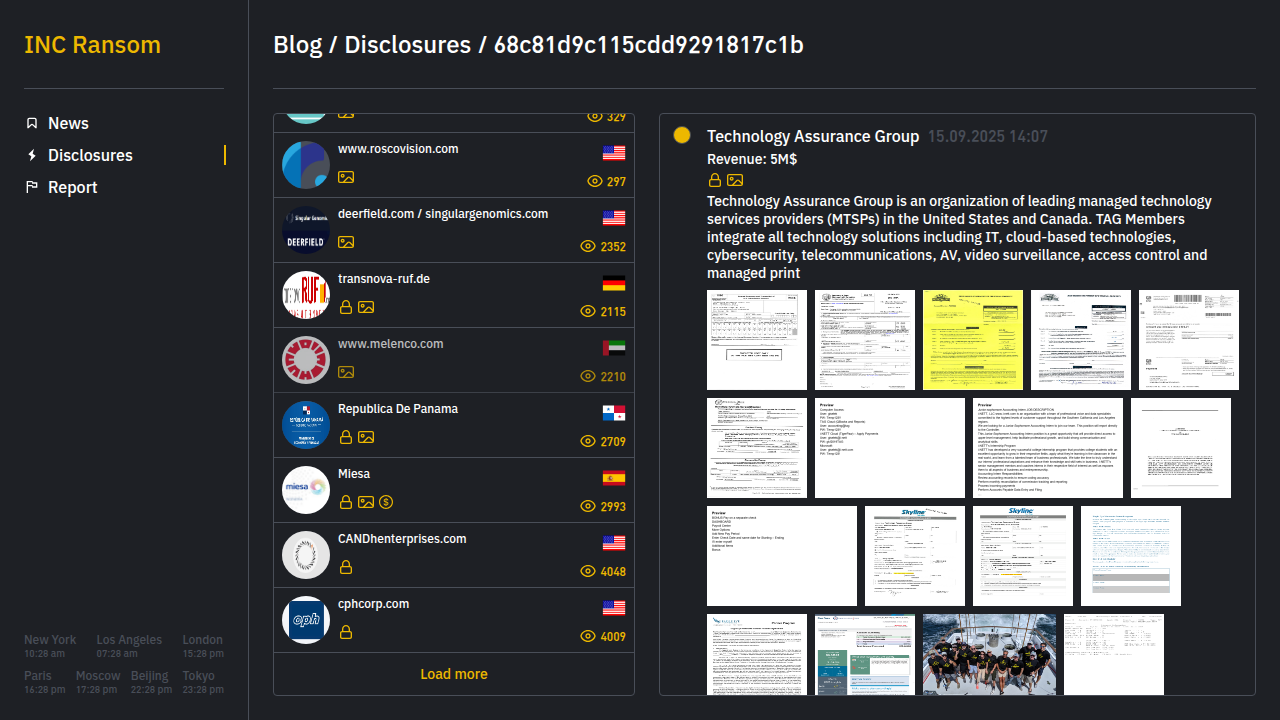The width and height of the screenshot is (1280, 720).
Task: Click the eye views icon showing 4048
Action: click(x=588, y=572)
